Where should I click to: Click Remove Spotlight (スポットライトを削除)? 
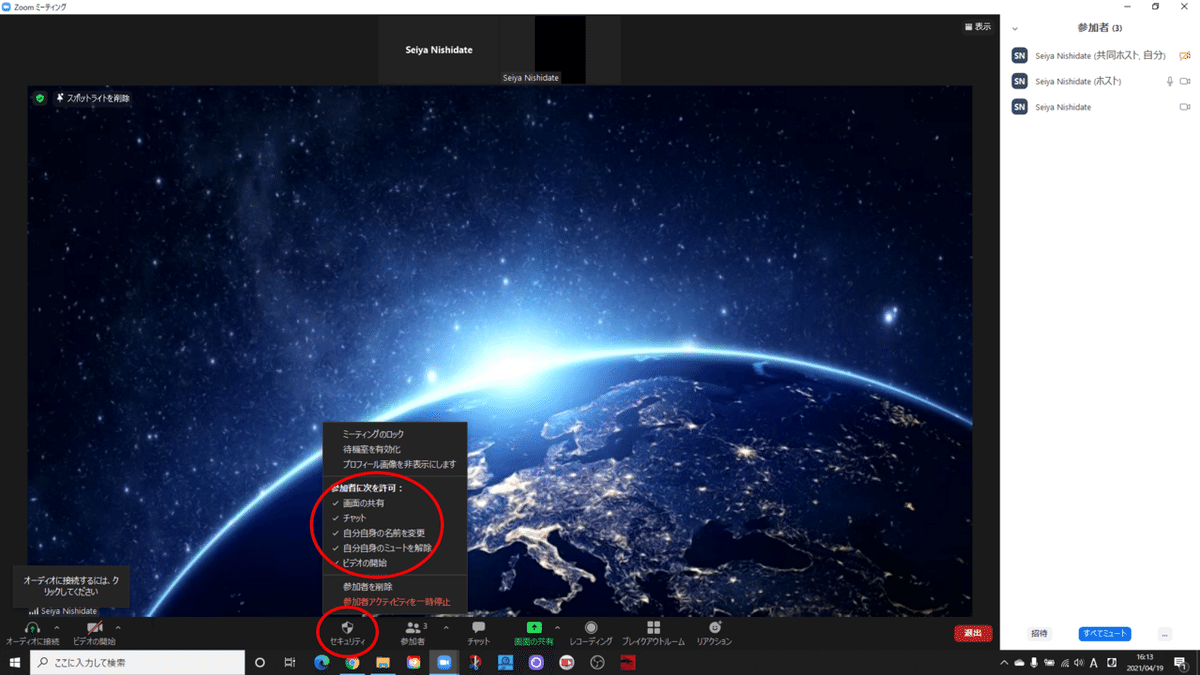93,98
